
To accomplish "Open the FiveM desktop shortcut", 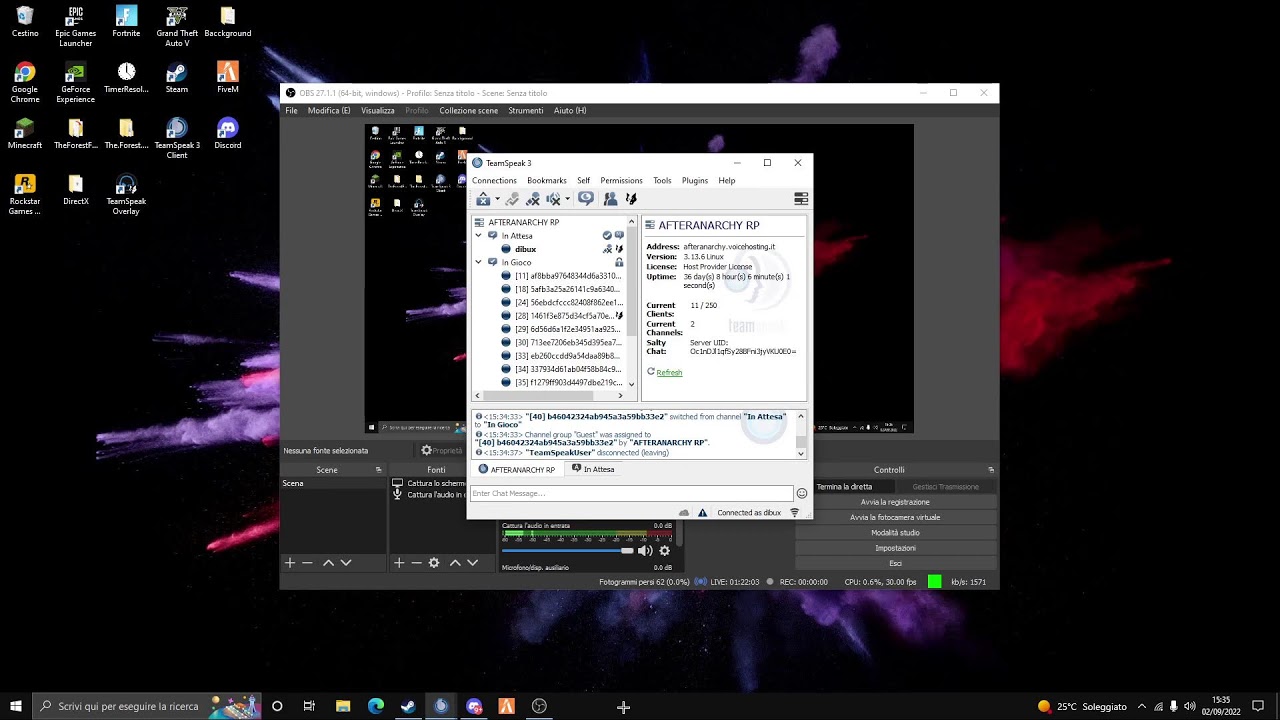I will (x=227, y=78).
